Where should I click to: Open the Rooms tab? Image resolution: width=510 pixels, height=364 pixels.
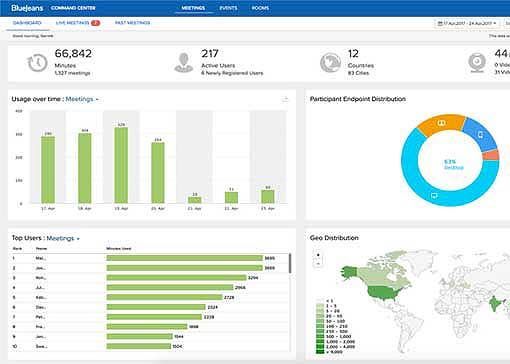click(260, 8)
